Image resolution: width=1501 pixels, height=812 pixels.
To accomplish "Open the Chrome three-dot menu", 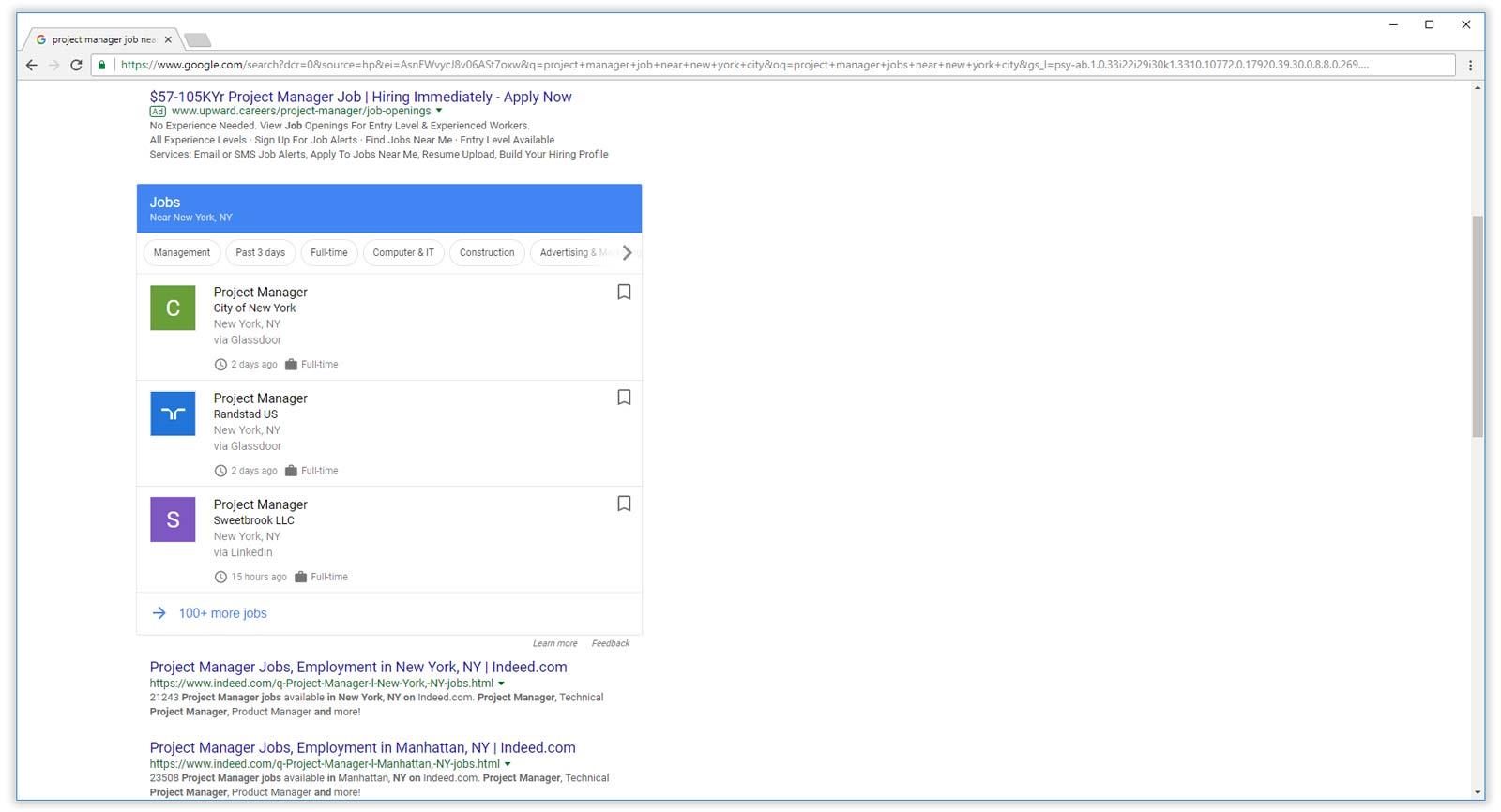I will click(1470, 65).
